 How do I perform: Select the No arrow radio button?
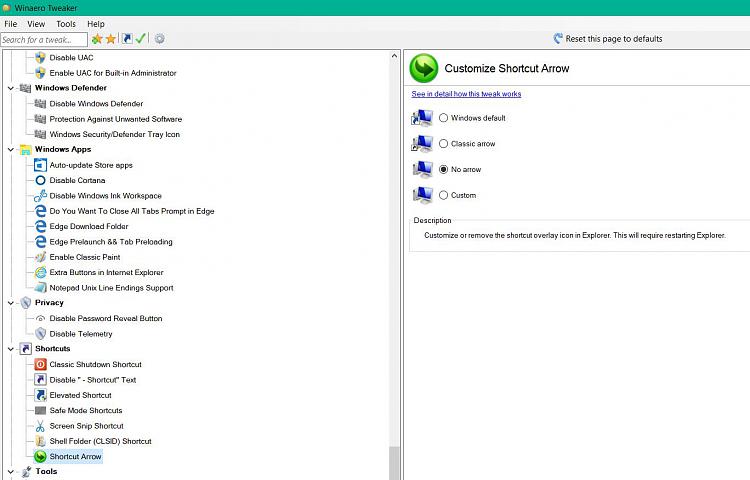[443, 169]
